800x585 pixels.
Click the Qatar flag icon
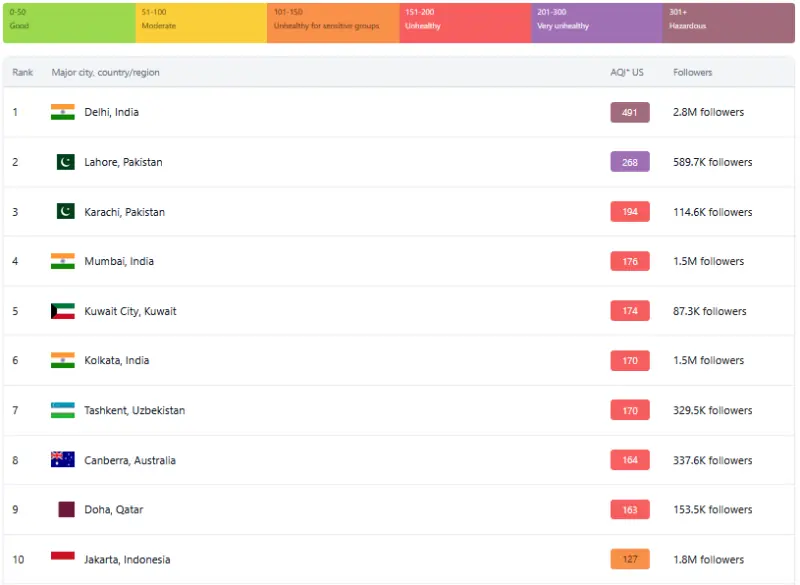click(x=66, y=509)
